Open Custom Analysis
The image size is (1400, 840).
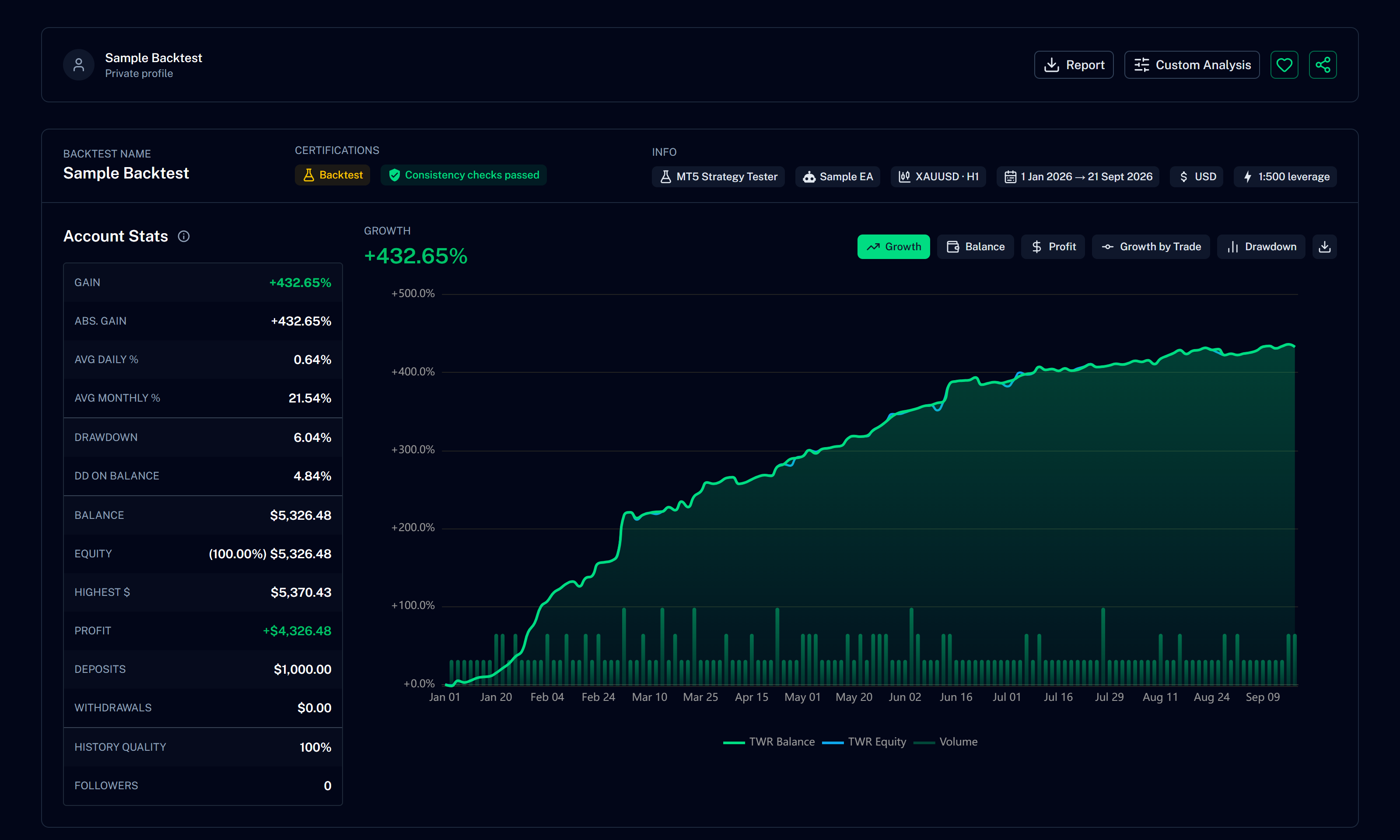1192,65
